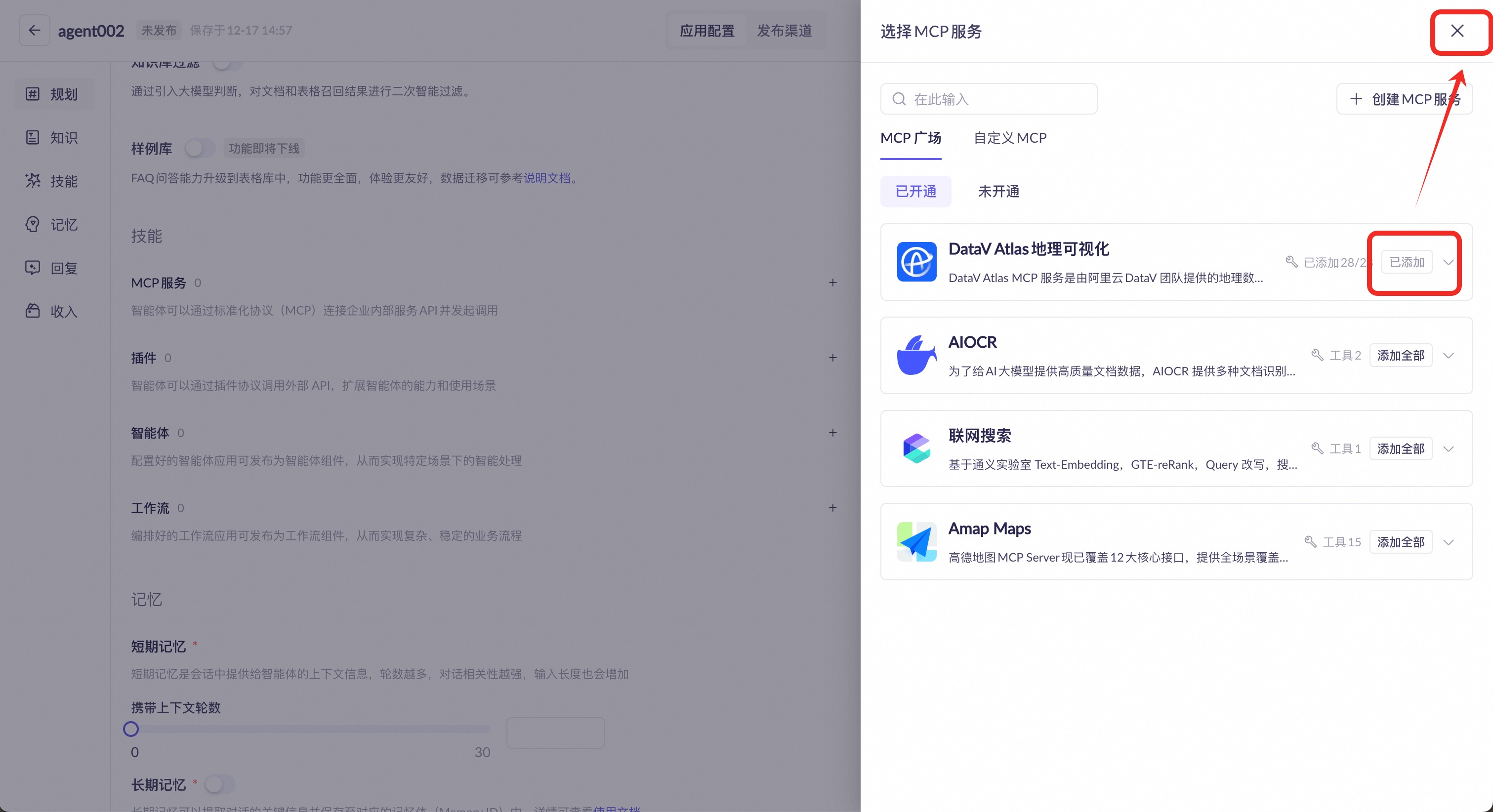Click the 携带上下文轮数 slider handle
1493x812 pixels.
click(131, 729)
